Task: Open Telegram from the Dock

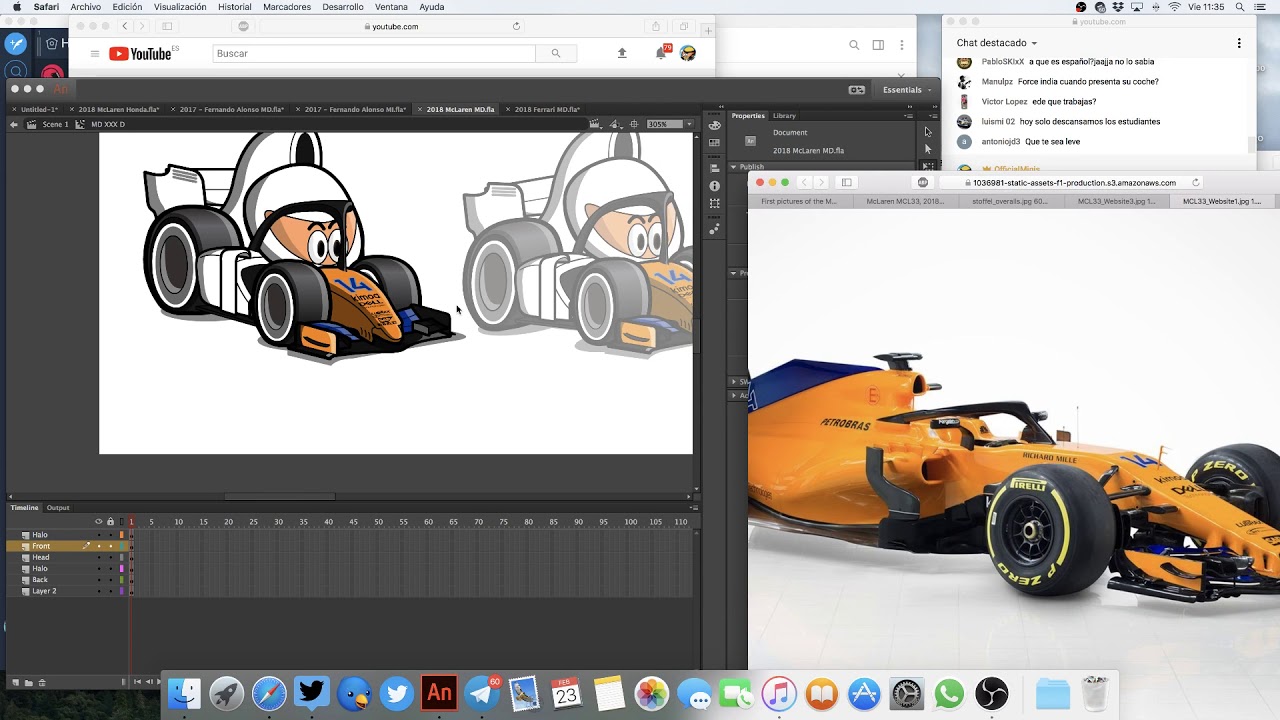Action: 483,693
